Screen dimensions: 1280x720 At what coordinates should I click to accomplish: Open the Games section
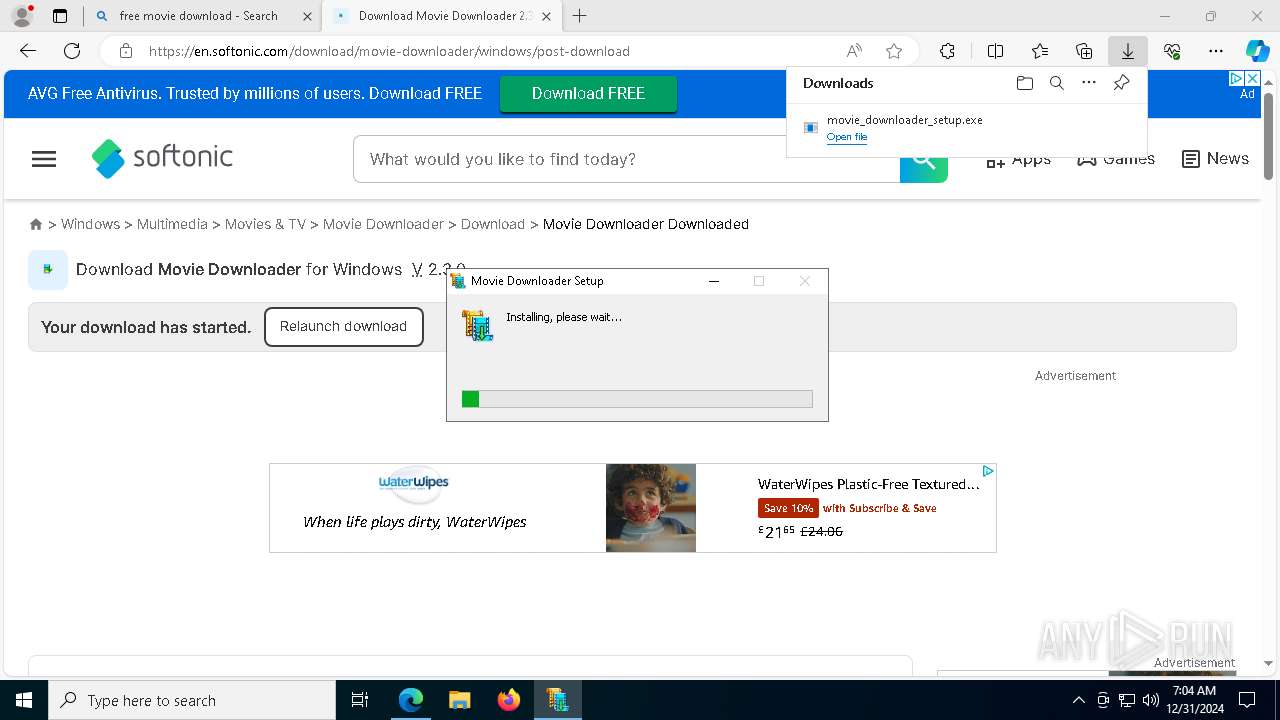(1116, 159)
